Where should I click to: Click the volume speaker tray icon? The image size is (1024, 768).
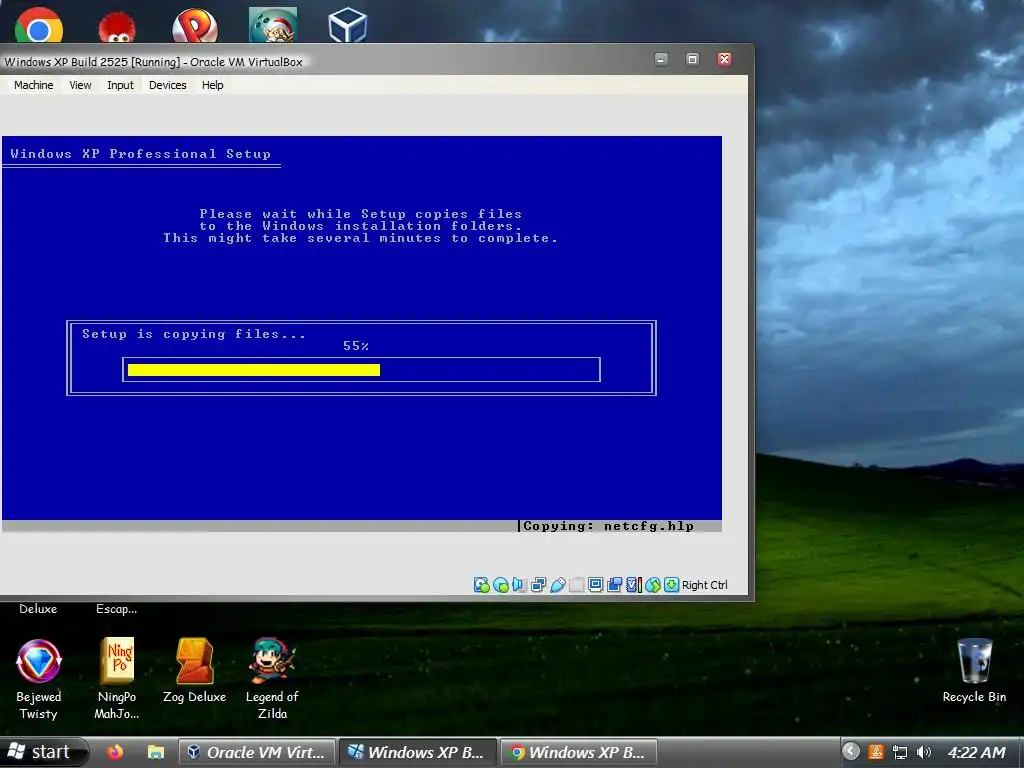923,752
